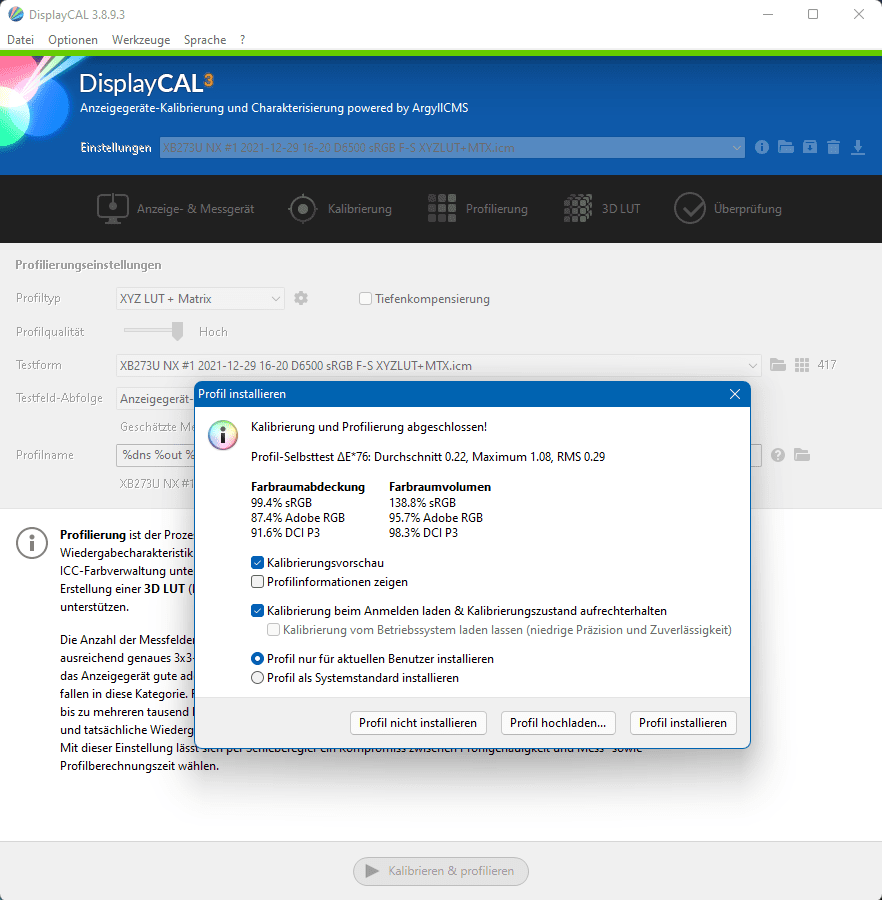Image resolution: width=882 pixels, height=900 pixels.
Task: Toggle the Tiefenkompensierung checkbox
Action: tap(365, 298)
